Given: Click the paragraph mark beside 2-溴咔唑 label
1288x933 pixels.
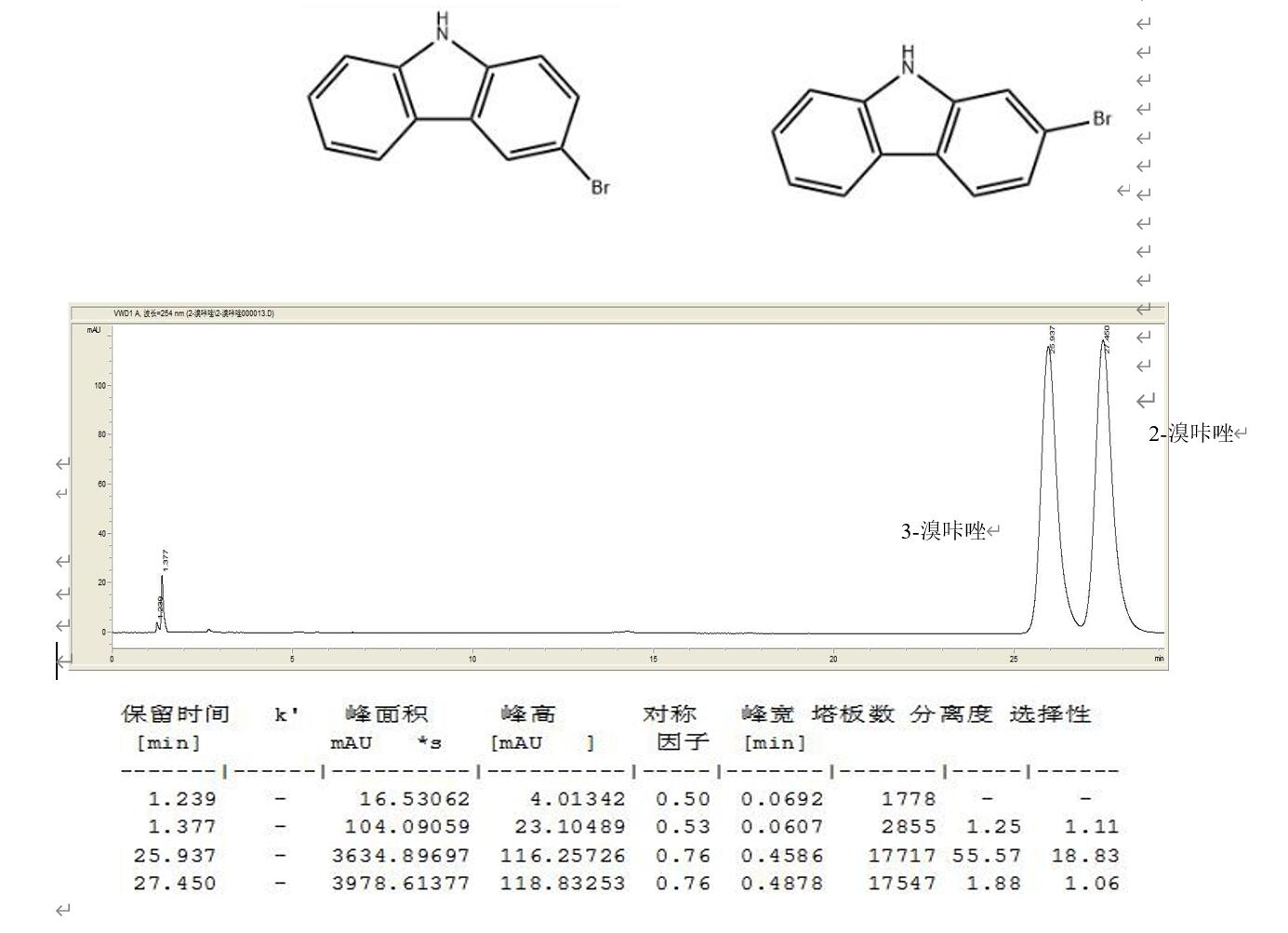Looking at the screenshot, I should pos(1242,433).
